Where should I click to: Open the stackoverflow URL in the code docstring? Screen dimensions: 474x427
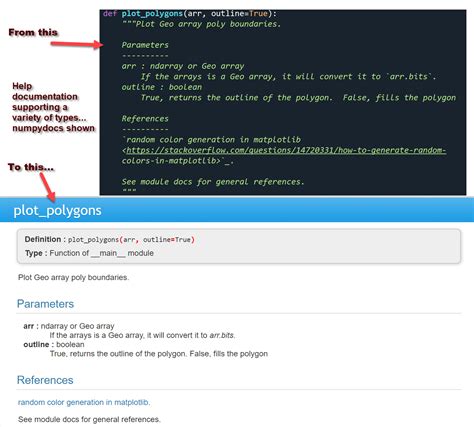(x=286, y=150)
